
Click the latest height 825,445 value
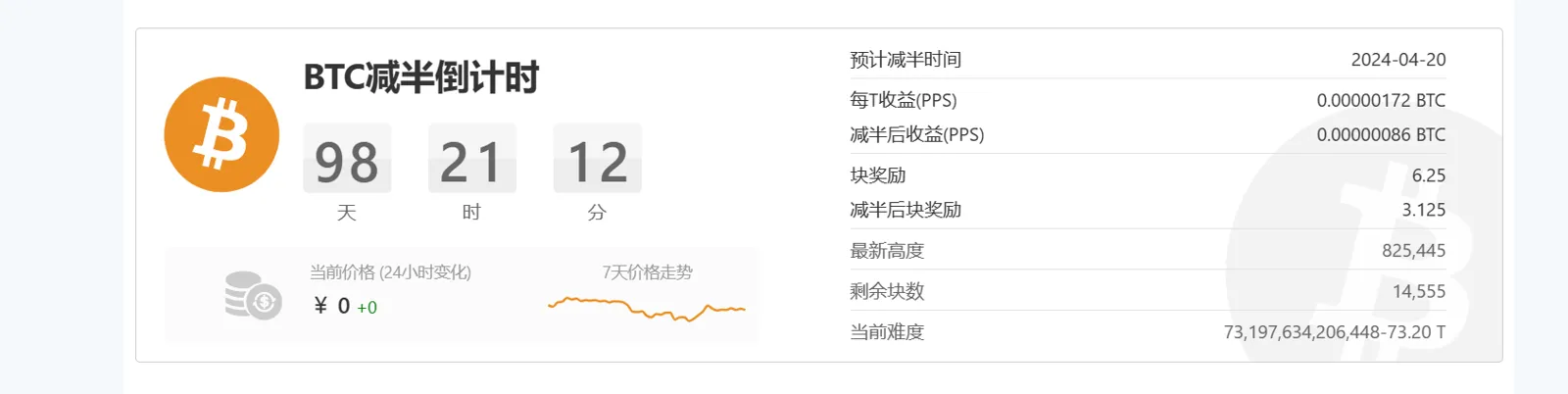pyautogui.click(x=1413, y=251)
